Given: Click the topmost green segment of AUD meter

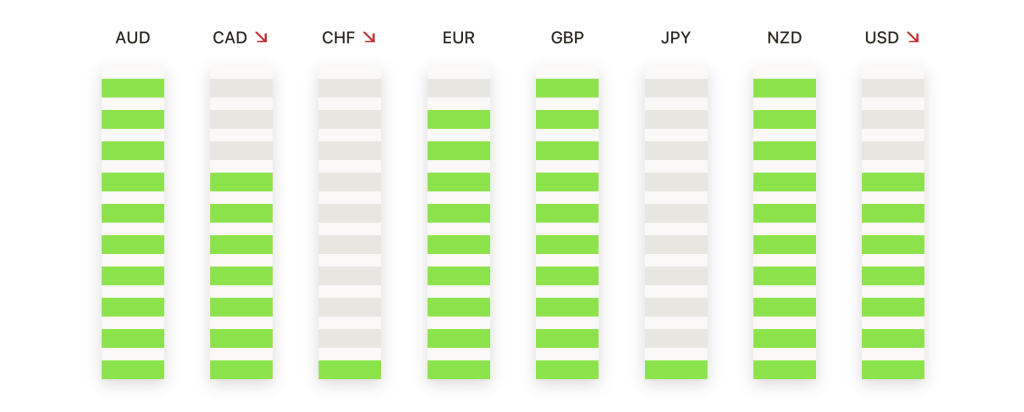Looking at the screenshot, I should click(x=133, y=88).
